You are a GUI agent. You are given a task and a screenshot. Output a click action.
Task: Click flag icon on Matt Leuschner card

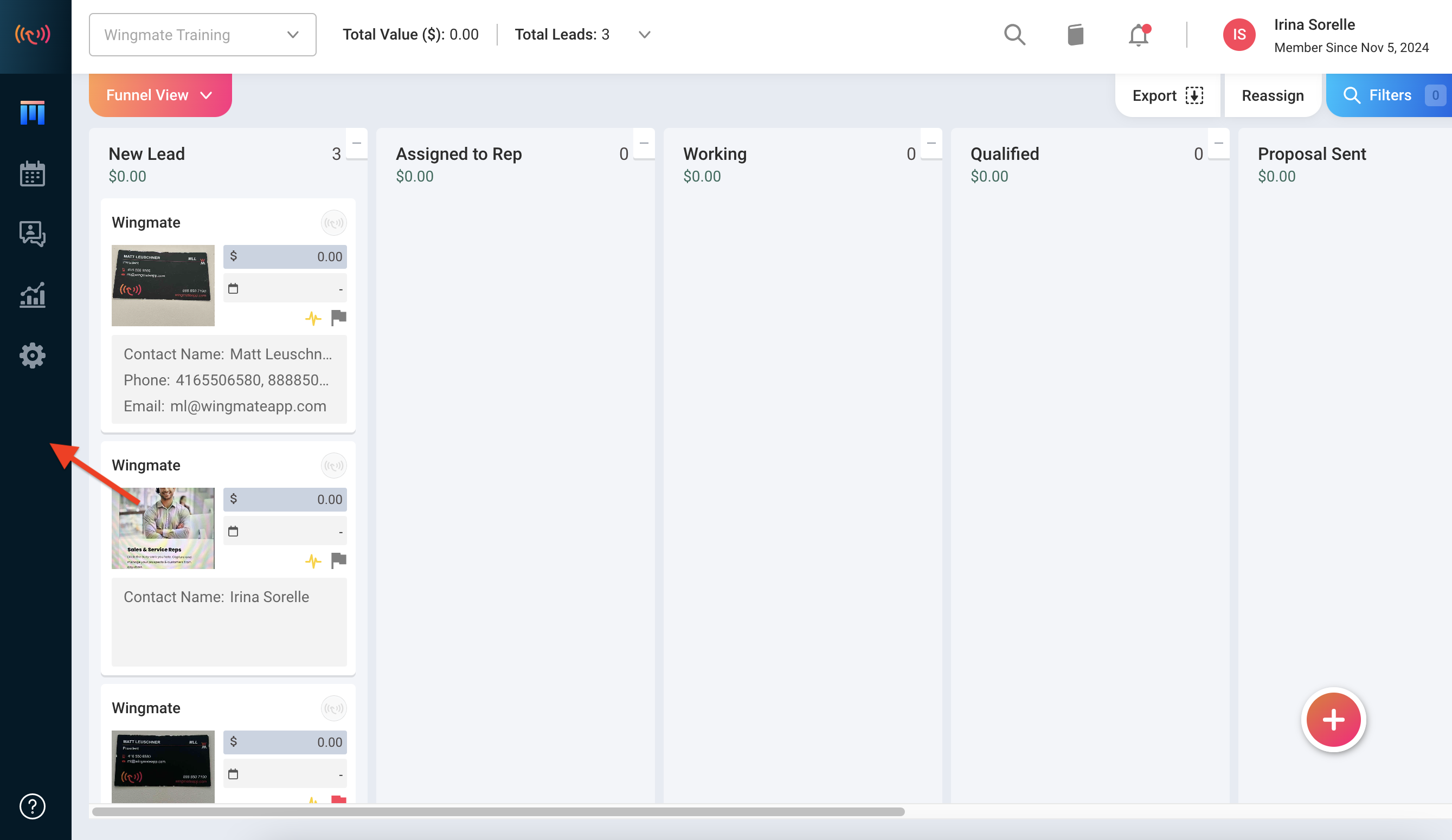point(339,318)
